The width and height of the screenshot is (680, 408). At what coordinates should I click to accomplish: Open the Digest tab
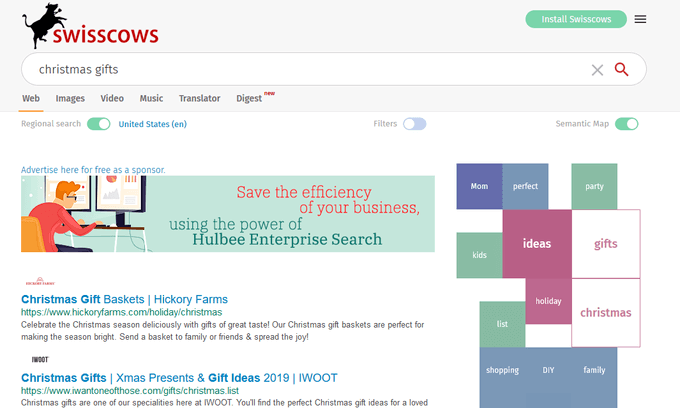point(249,98)
